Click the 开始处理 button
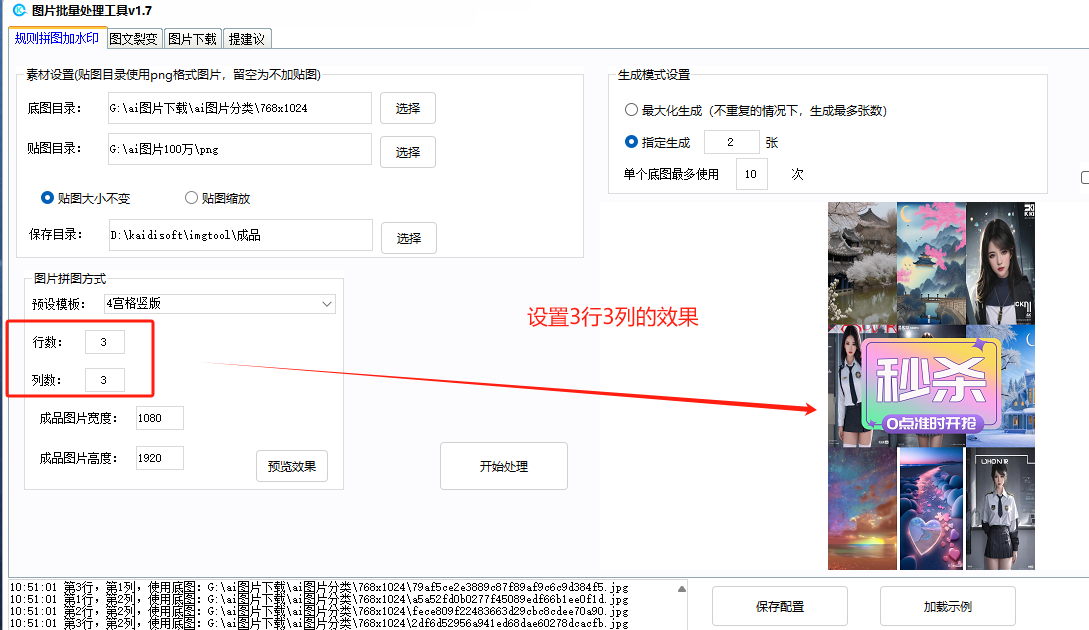The width and height of the screenshot is (1089, 630). coord(504,466)
